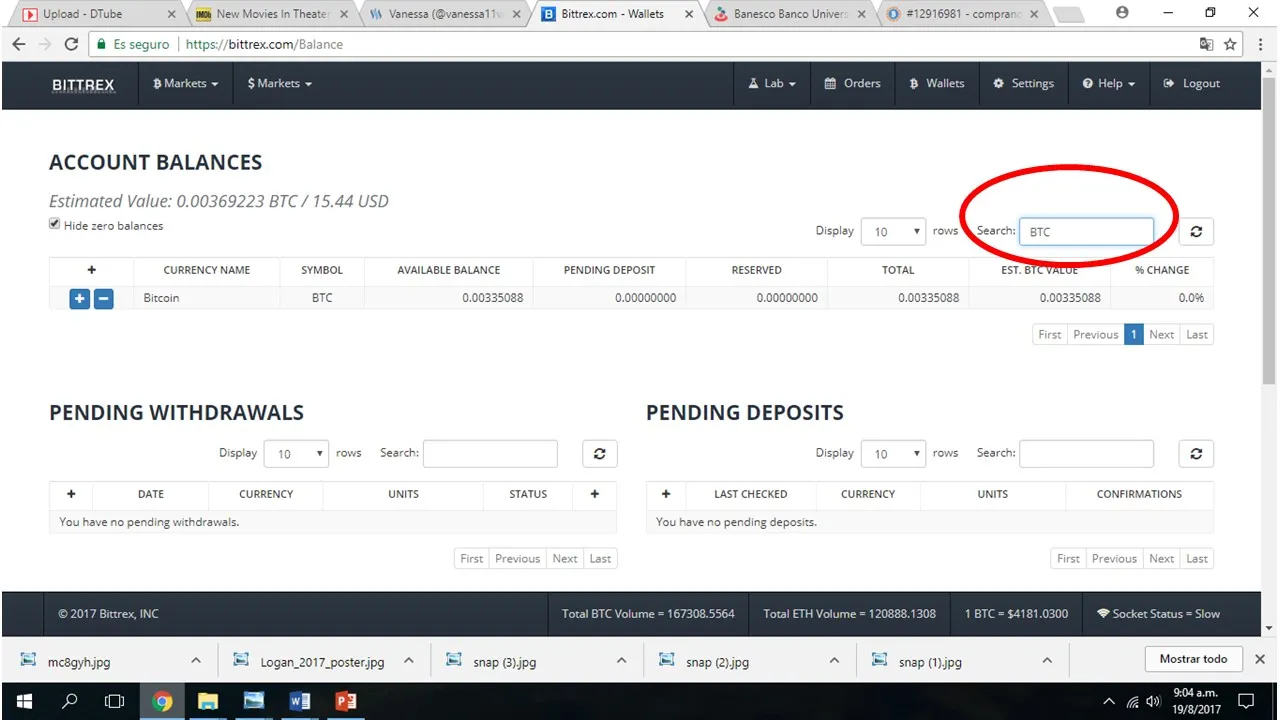Open File Explorer from the taskbar
This screenshot has height=720, width=1280.
pyautogui.click(x=208, y=701)
